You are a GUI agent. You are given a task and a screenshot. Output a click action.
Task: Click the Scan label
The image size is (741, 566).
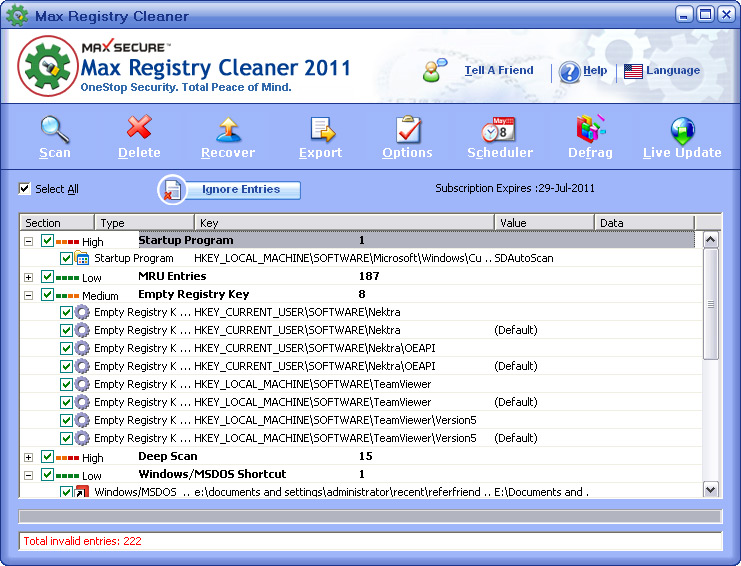tap(55, 153)
